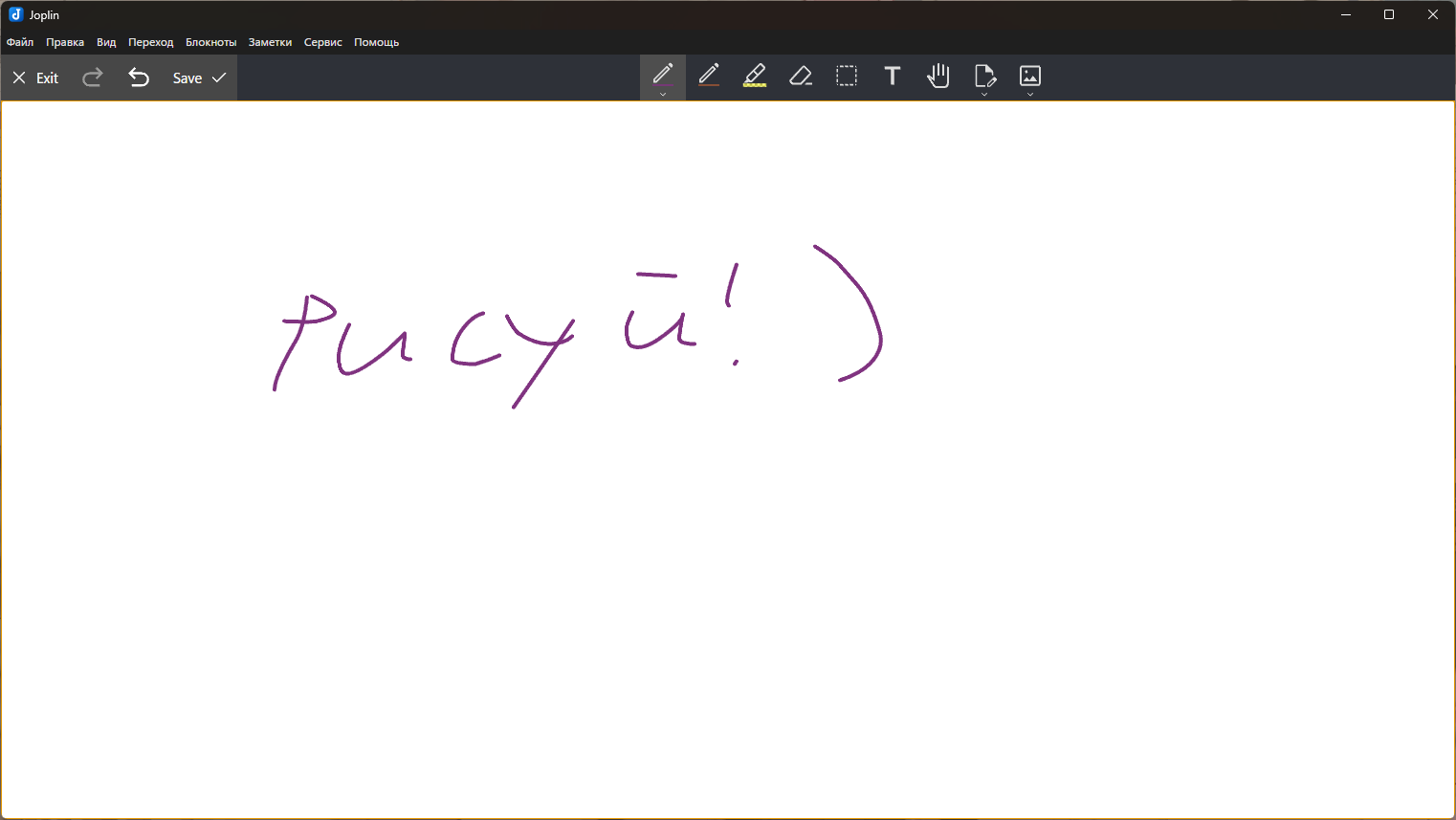This screenshot has height=820, width=1456.
Task: Undo the last drawing stroke
Action: click(x=139, y=78)
